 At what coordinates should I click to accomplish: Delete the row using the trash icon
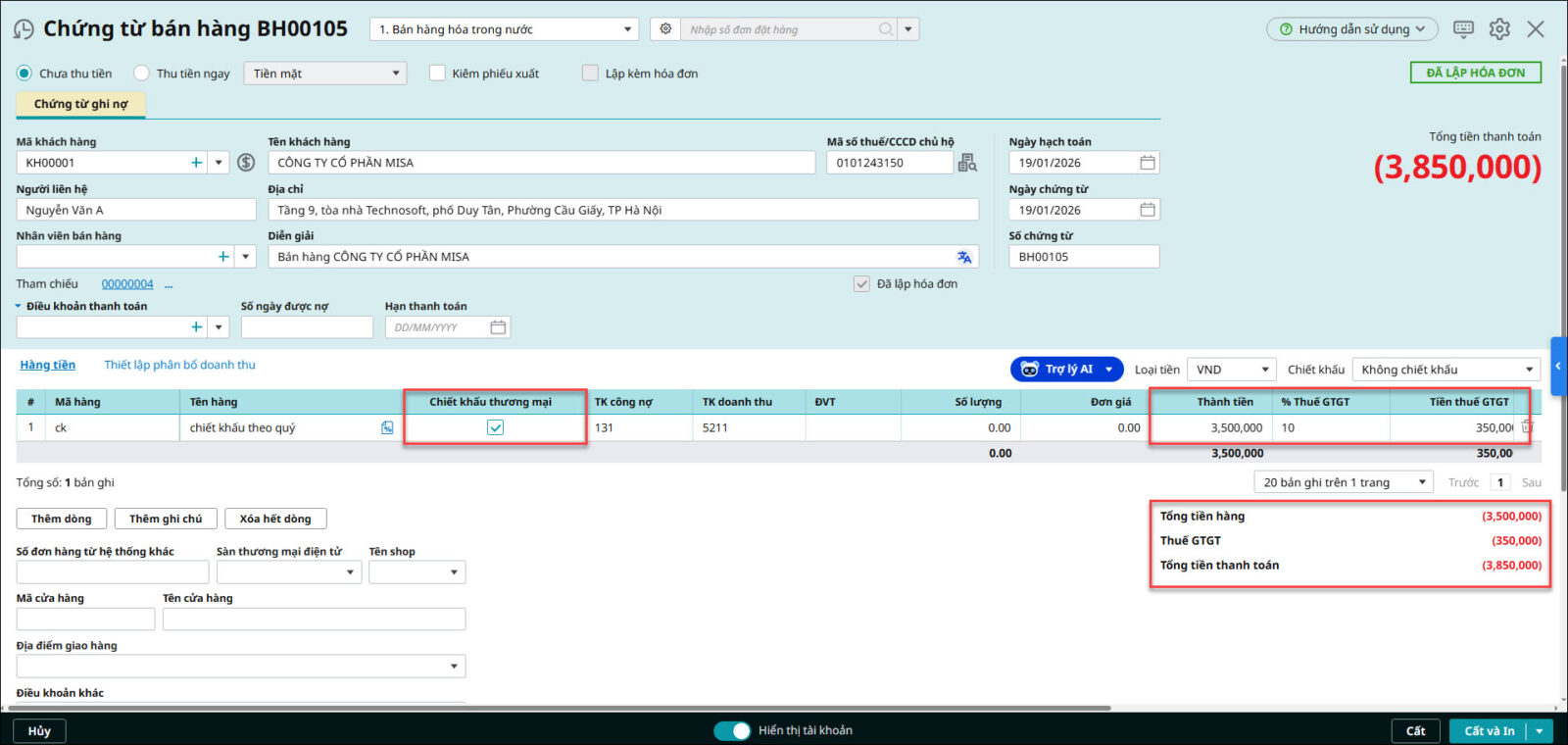tap(1527, 427)
